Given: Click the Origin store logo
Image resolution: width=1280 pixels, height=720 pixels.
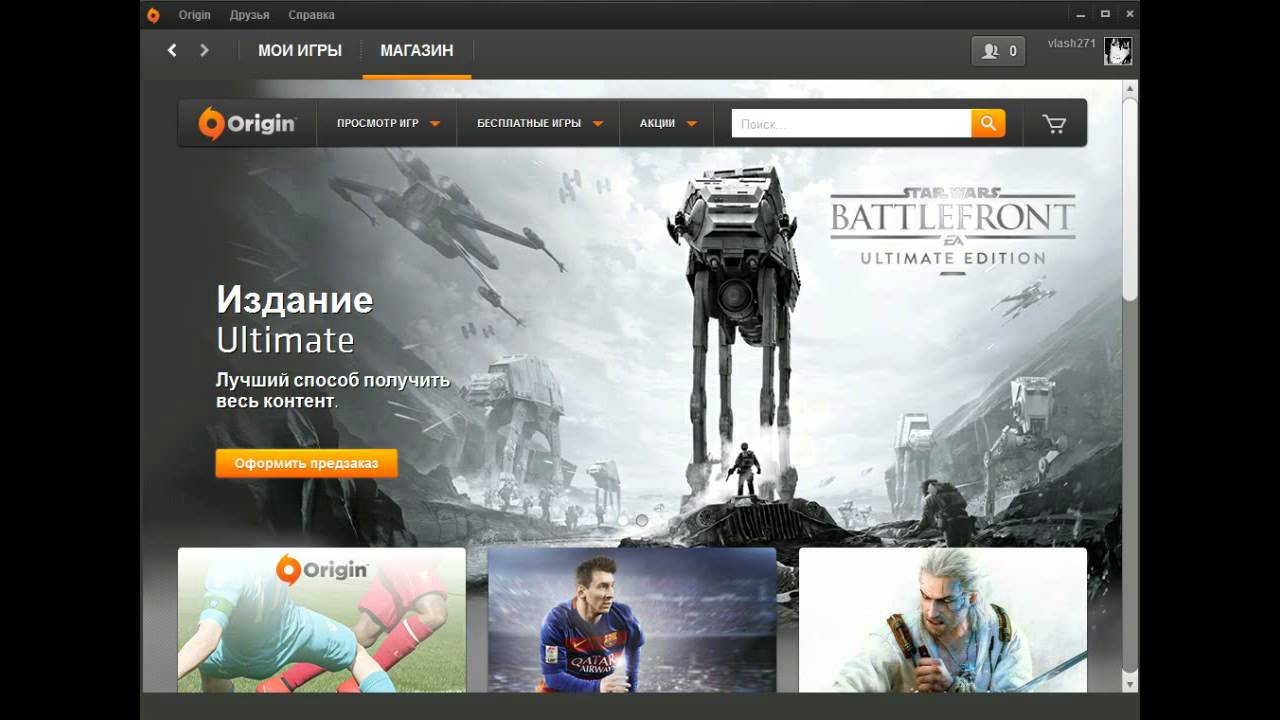Looking at the screenshot, I should pyautogui.click(x=247, y=123).
